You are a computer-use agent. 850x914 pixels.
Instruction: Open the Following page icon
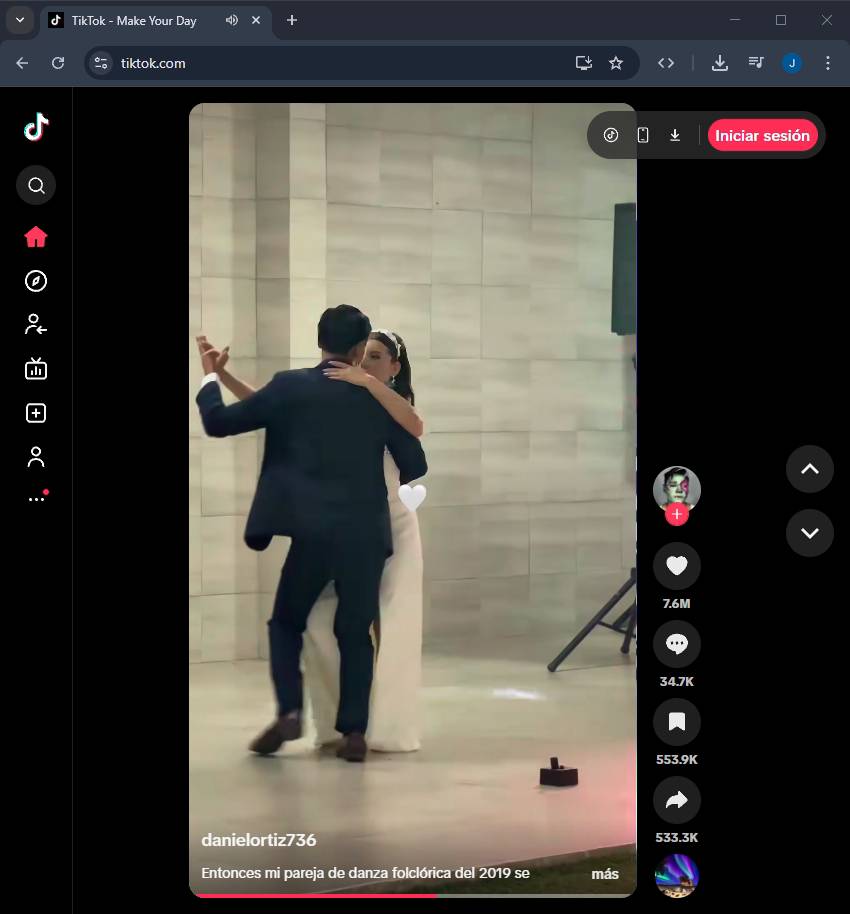coord(36,325)
